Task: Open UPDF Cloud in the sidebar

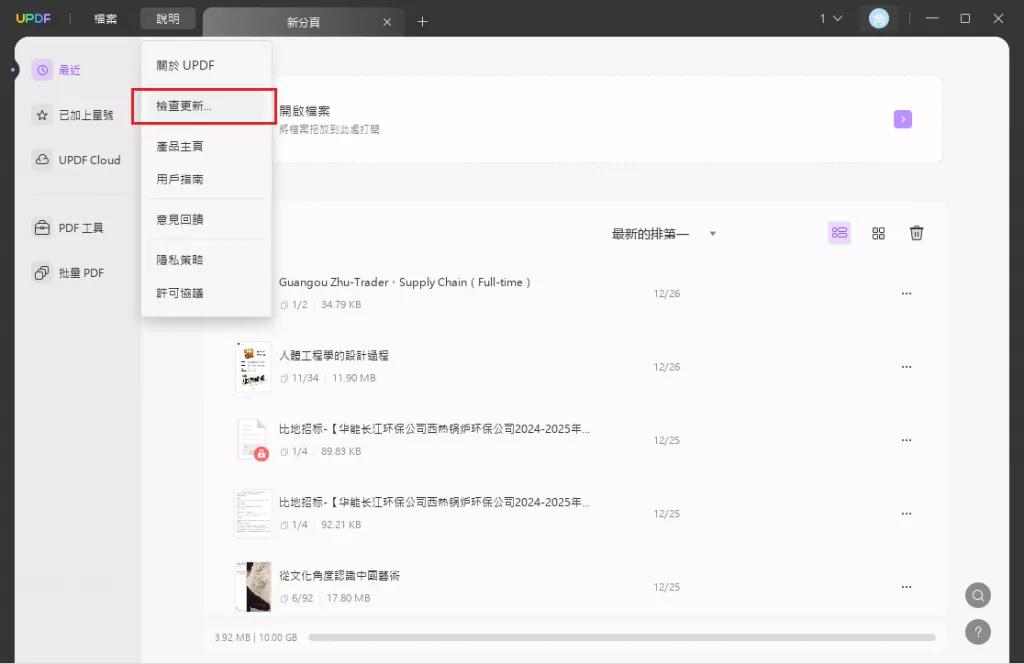Action: coord(89,160)
